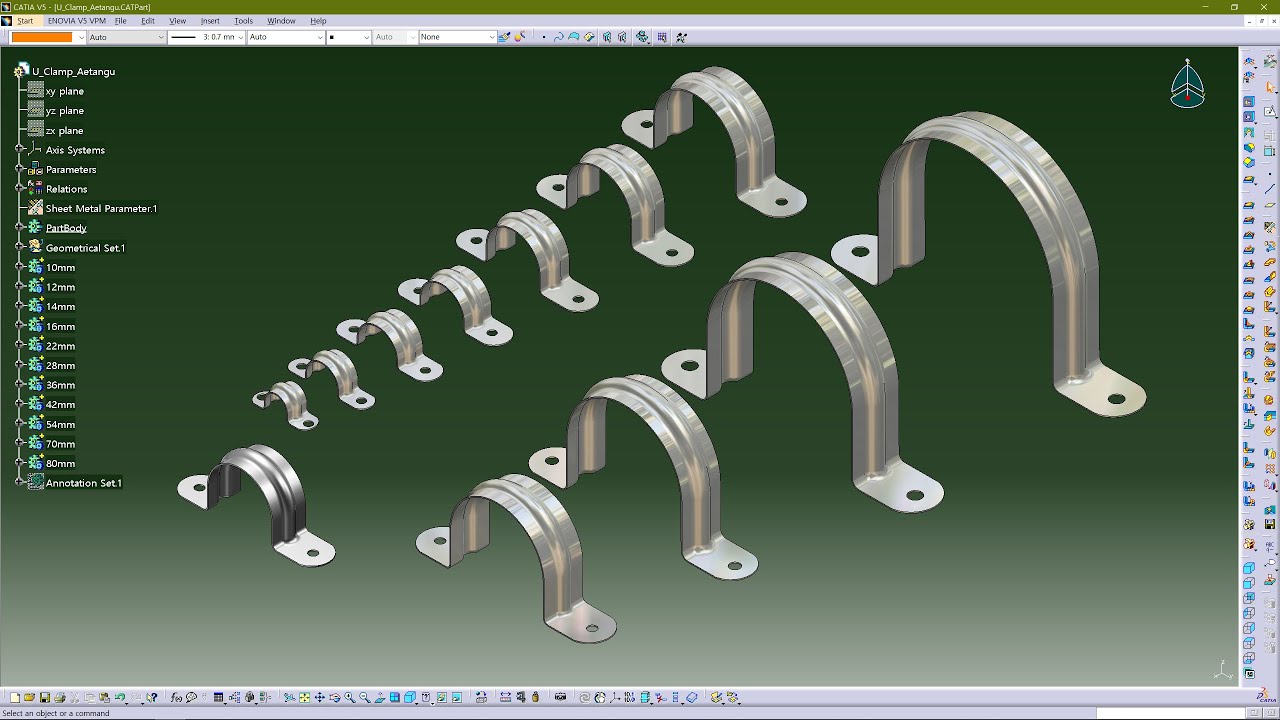Click the Zoom Out magnifier icon
The height and width of the screenshot is (720, 1280).
[364, 697]
